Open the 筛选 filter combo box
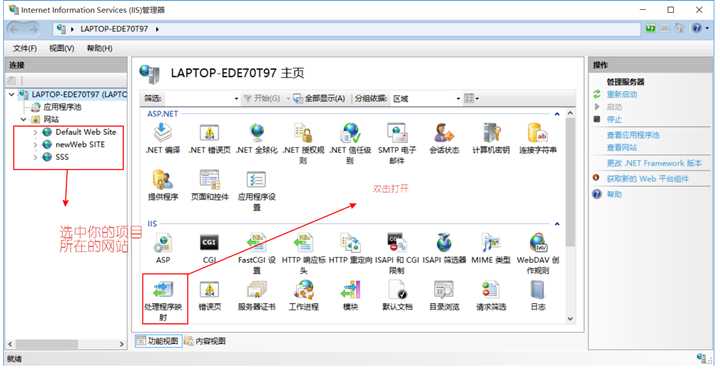This screenshot has height=370, width=720. pos(202,98)
